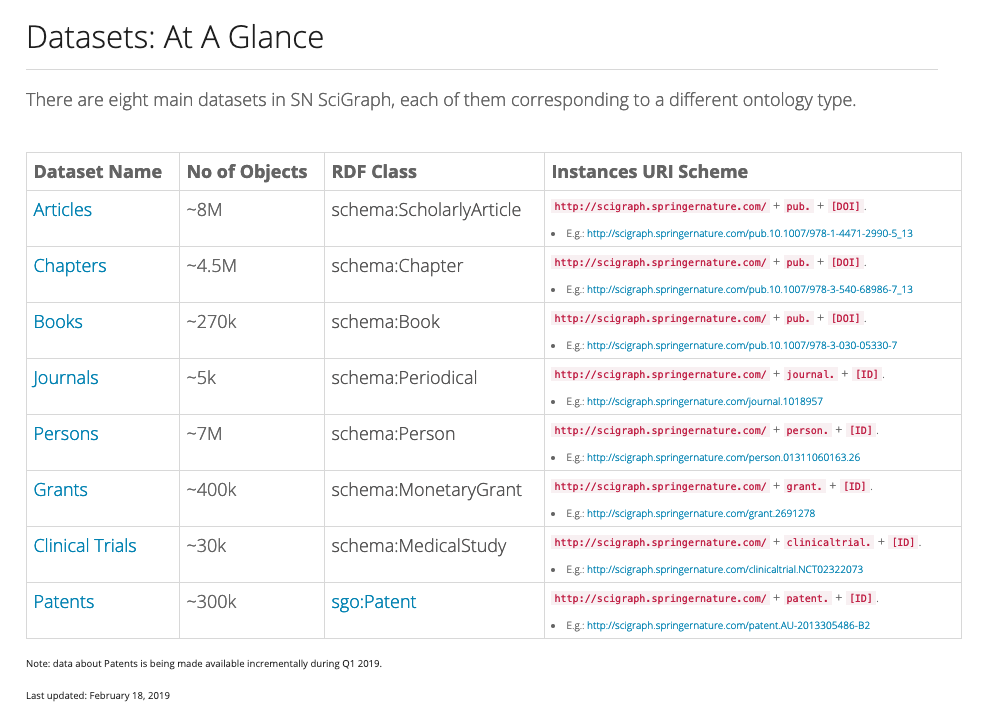The width and height of the screenshot is (1001, 726).
Task: Click the Books dataset link
Action: pyautogui.click(x=58, y=322)
